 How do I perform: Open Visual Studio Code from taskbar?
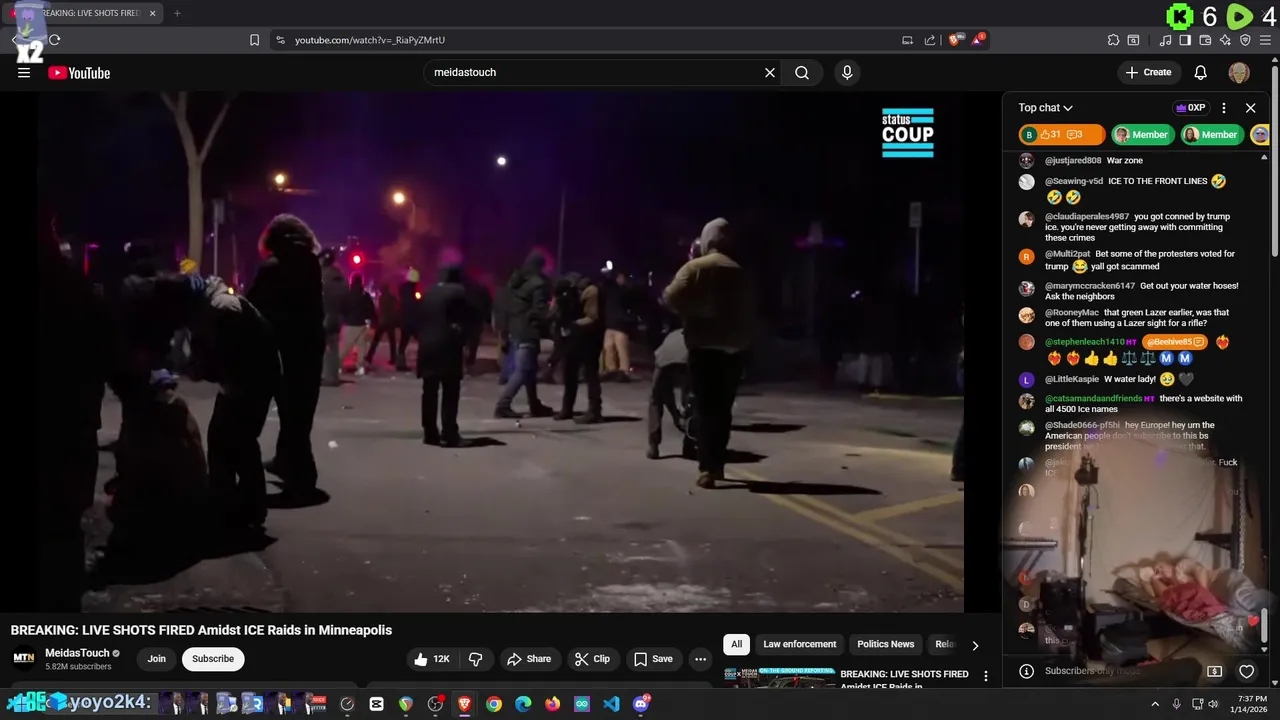coord(611,704)
